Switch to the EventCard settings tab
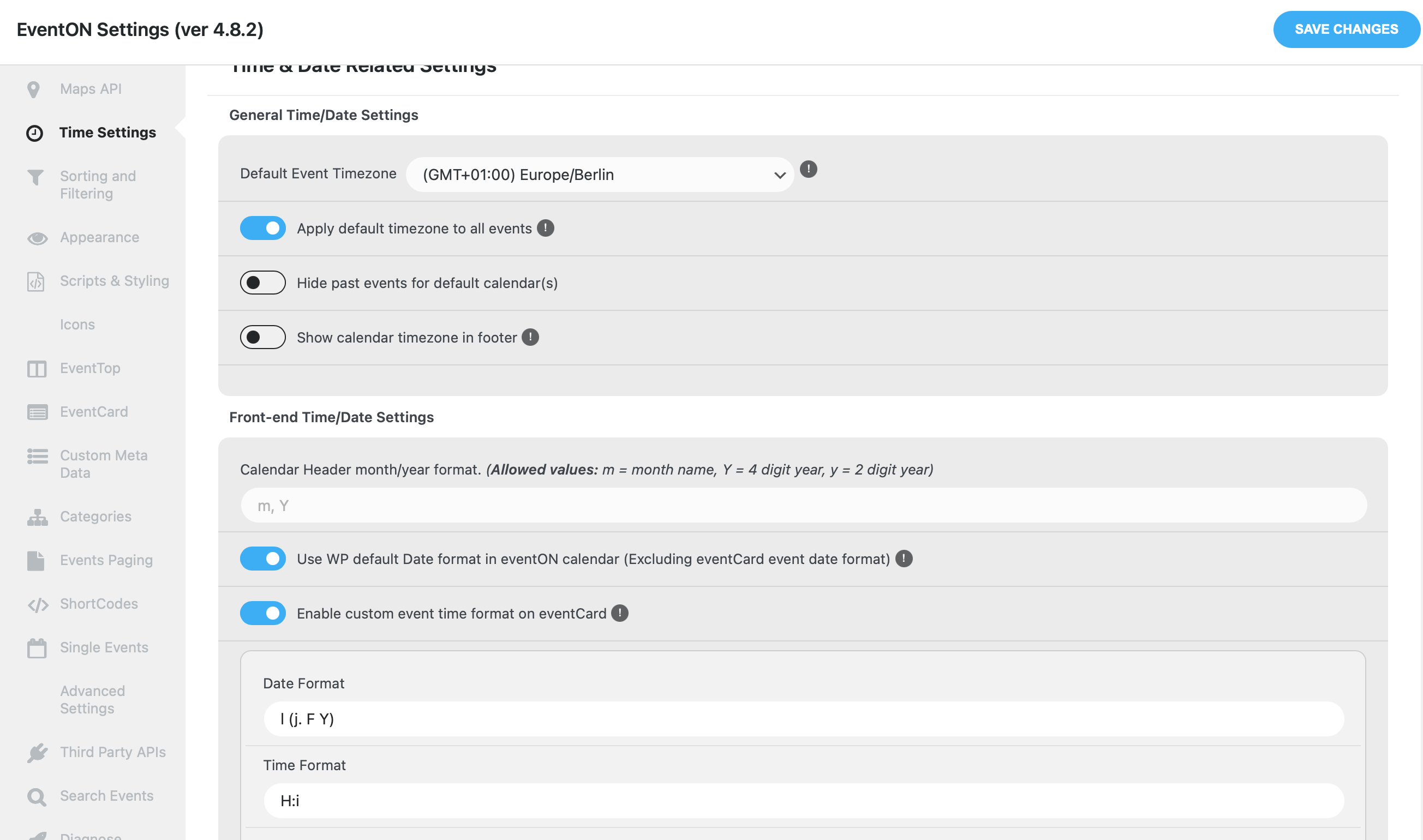 [x=94, y=412]
